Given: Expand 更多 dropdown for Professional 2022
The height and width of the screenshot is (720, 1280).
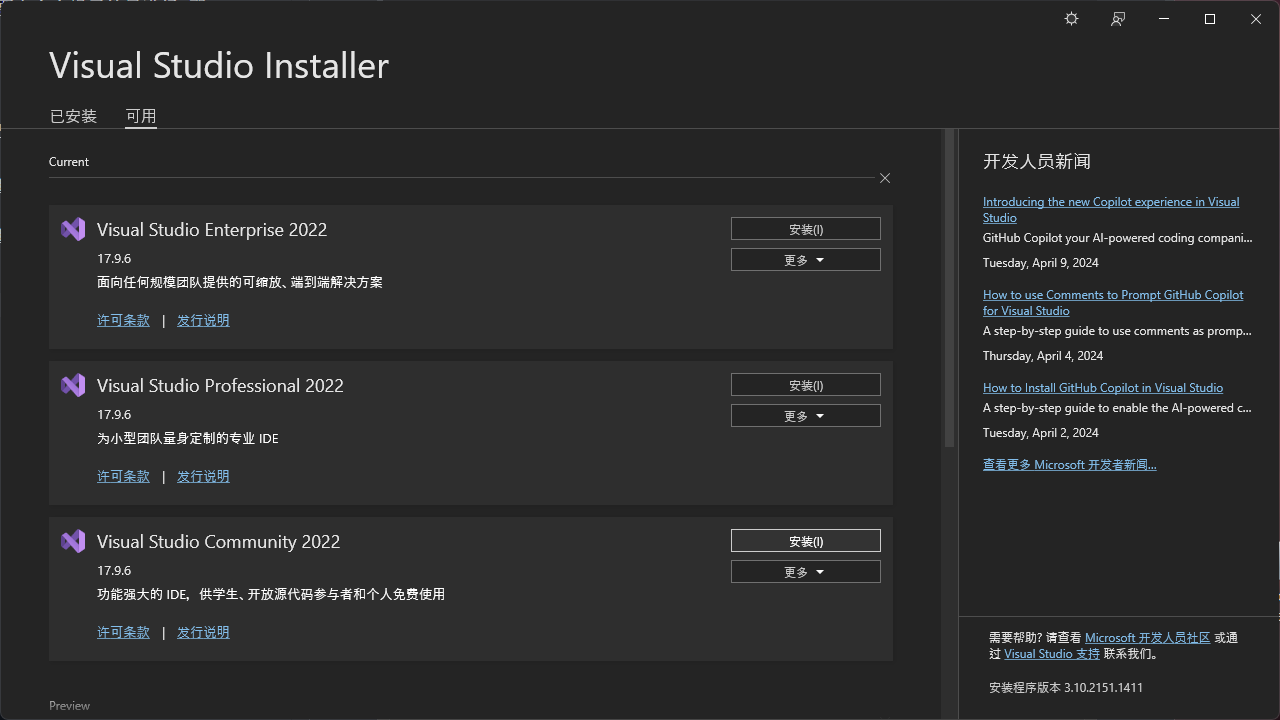Looking at the screenshot, I should point(805,416).
